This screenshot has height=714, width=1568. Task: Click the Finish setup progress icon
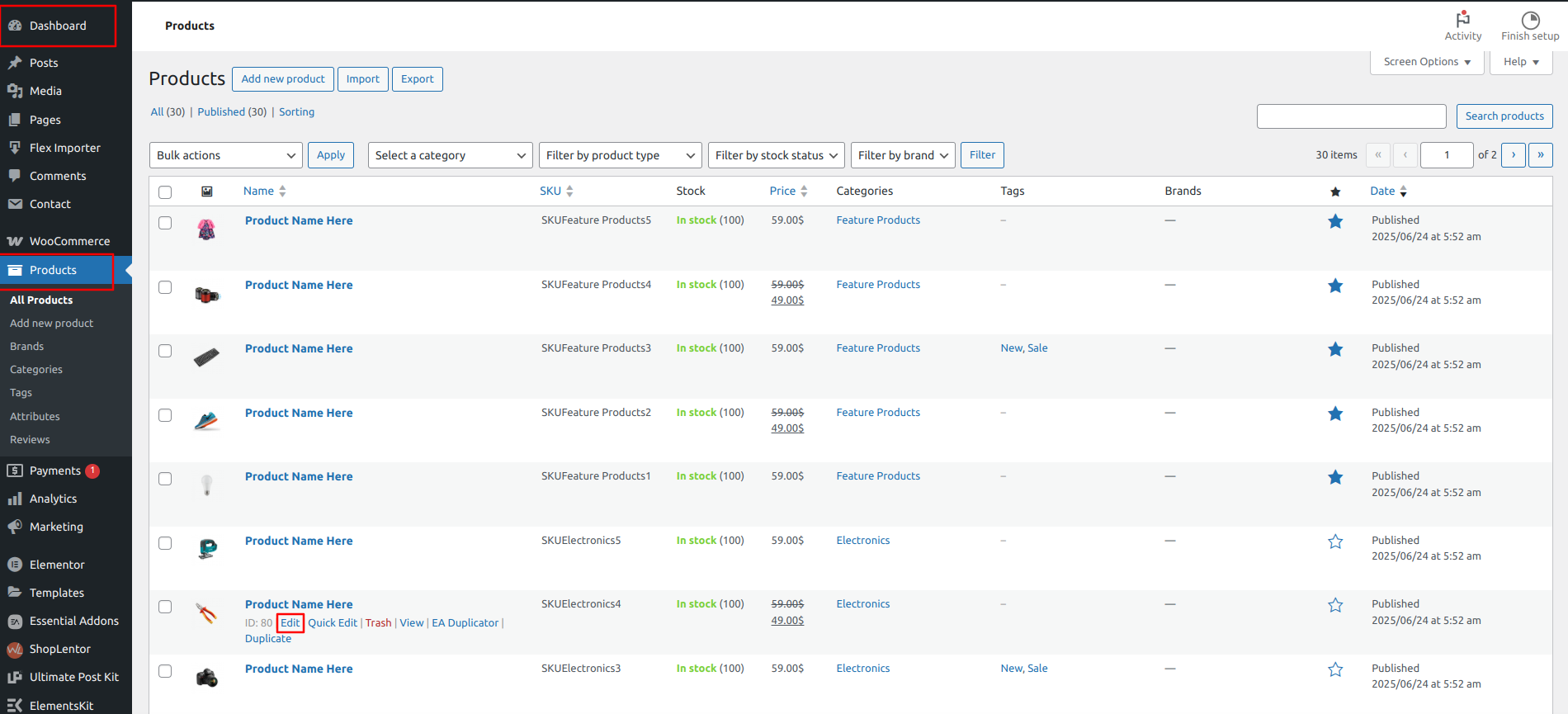[x=1530, y=20]
